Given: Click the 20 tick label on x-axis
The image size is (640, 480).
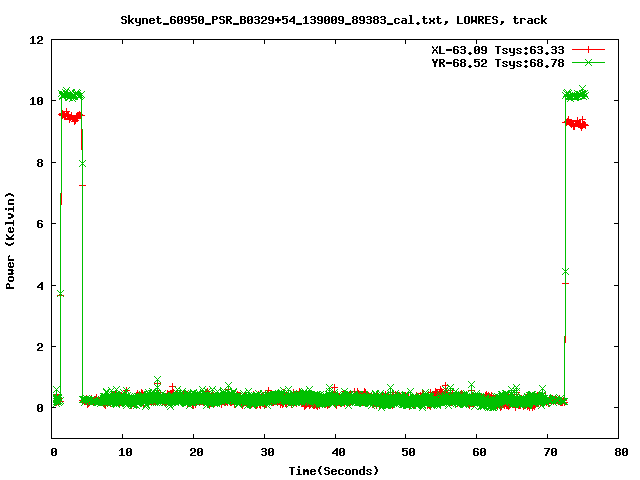Looking at the screenshot, I should pyautogui.click(x=195, y=452).
